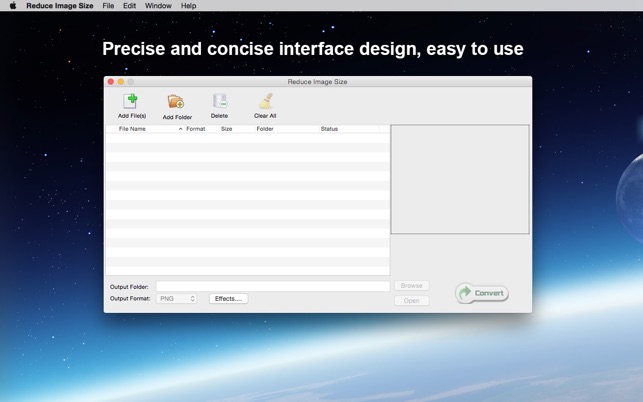Click the Add Folder toolbar icon
Screen dimensions: 643x402
(176, 102)
